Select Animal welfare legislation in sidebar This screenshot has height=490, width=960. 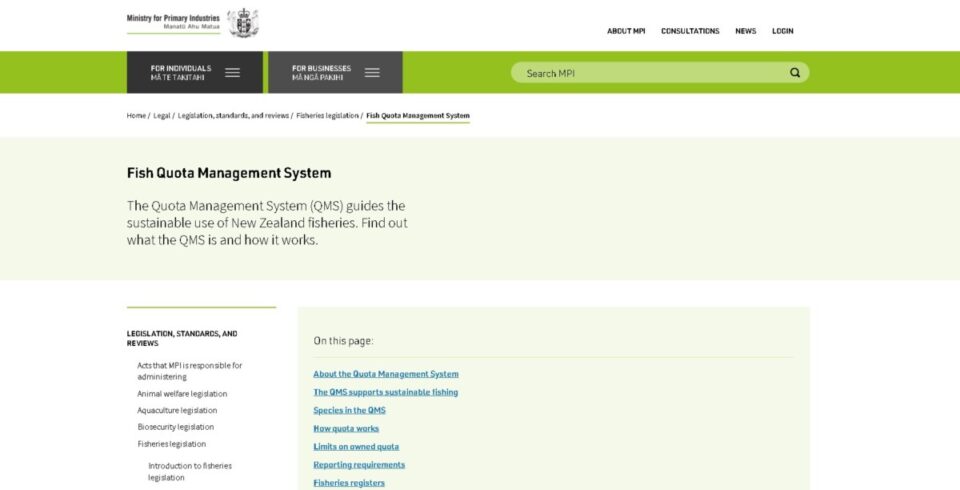[x=182, y=394]
